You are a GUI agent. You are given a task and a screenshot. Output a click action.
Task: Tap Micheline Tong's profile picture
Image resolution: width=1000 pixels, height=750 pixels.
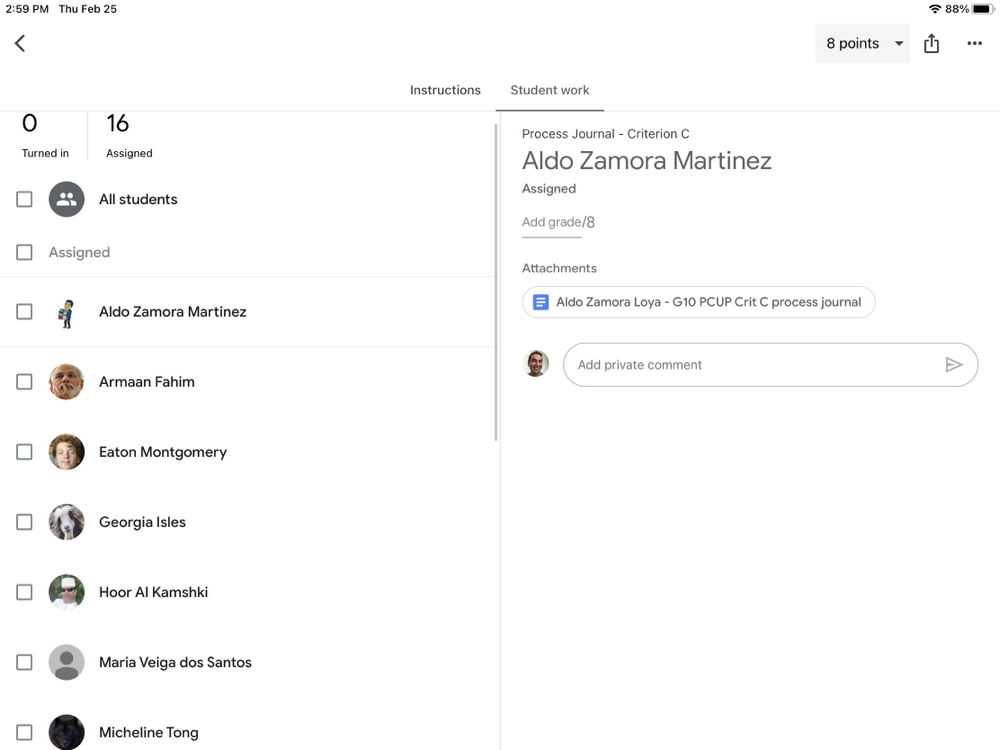(x=66, y=732)
